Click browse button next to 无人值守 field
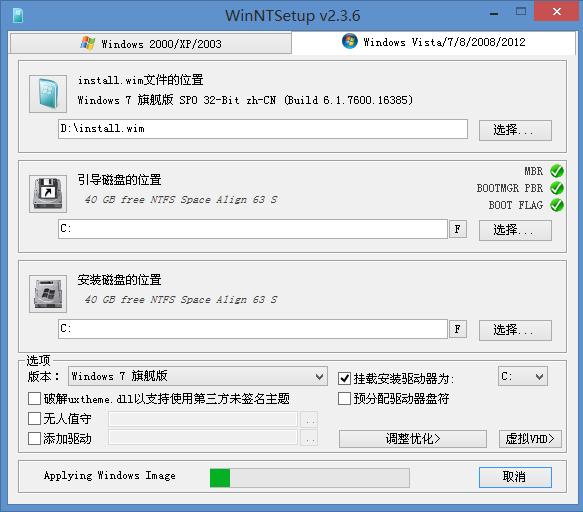The width and height of the screenshot is (583, 512). coord(309,419)
